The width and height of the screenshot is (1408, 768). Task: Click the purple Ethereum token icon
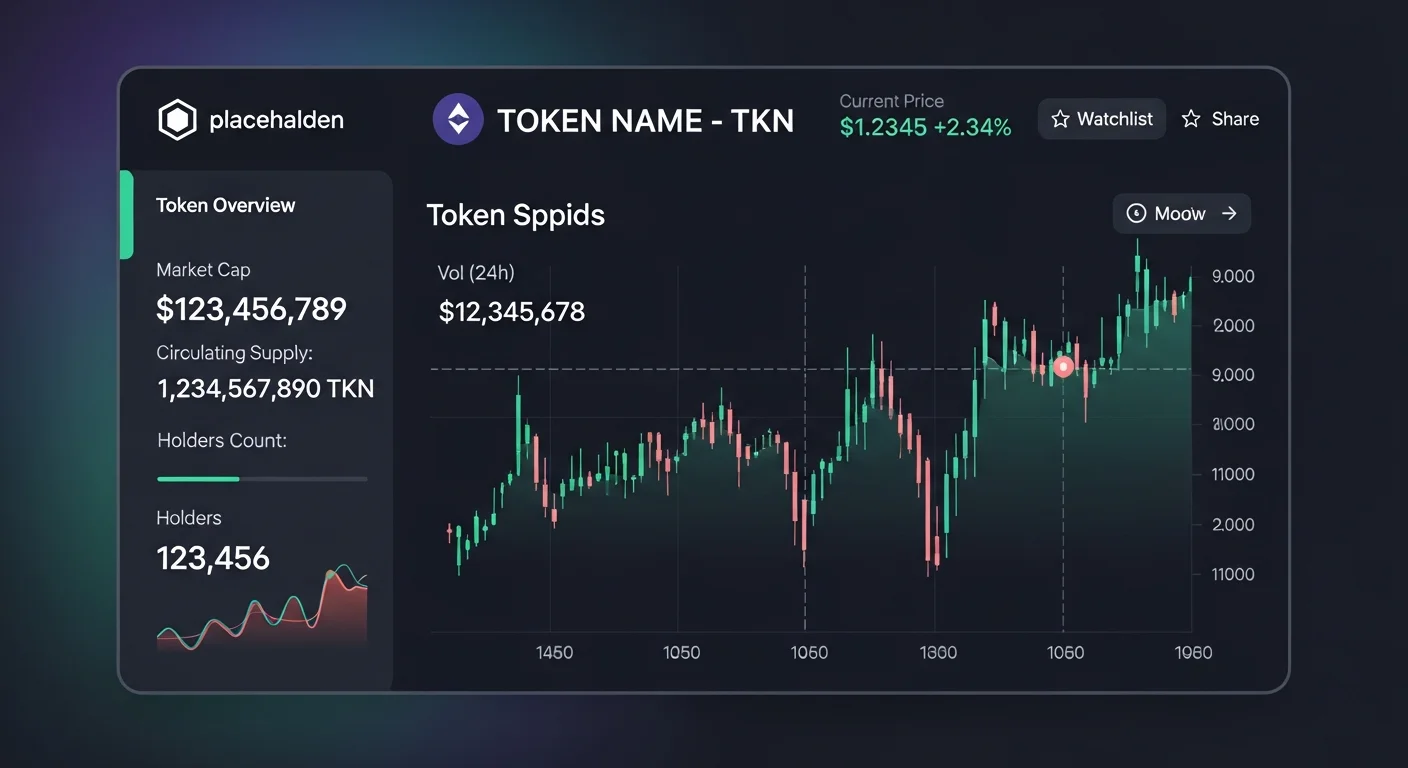458,121
